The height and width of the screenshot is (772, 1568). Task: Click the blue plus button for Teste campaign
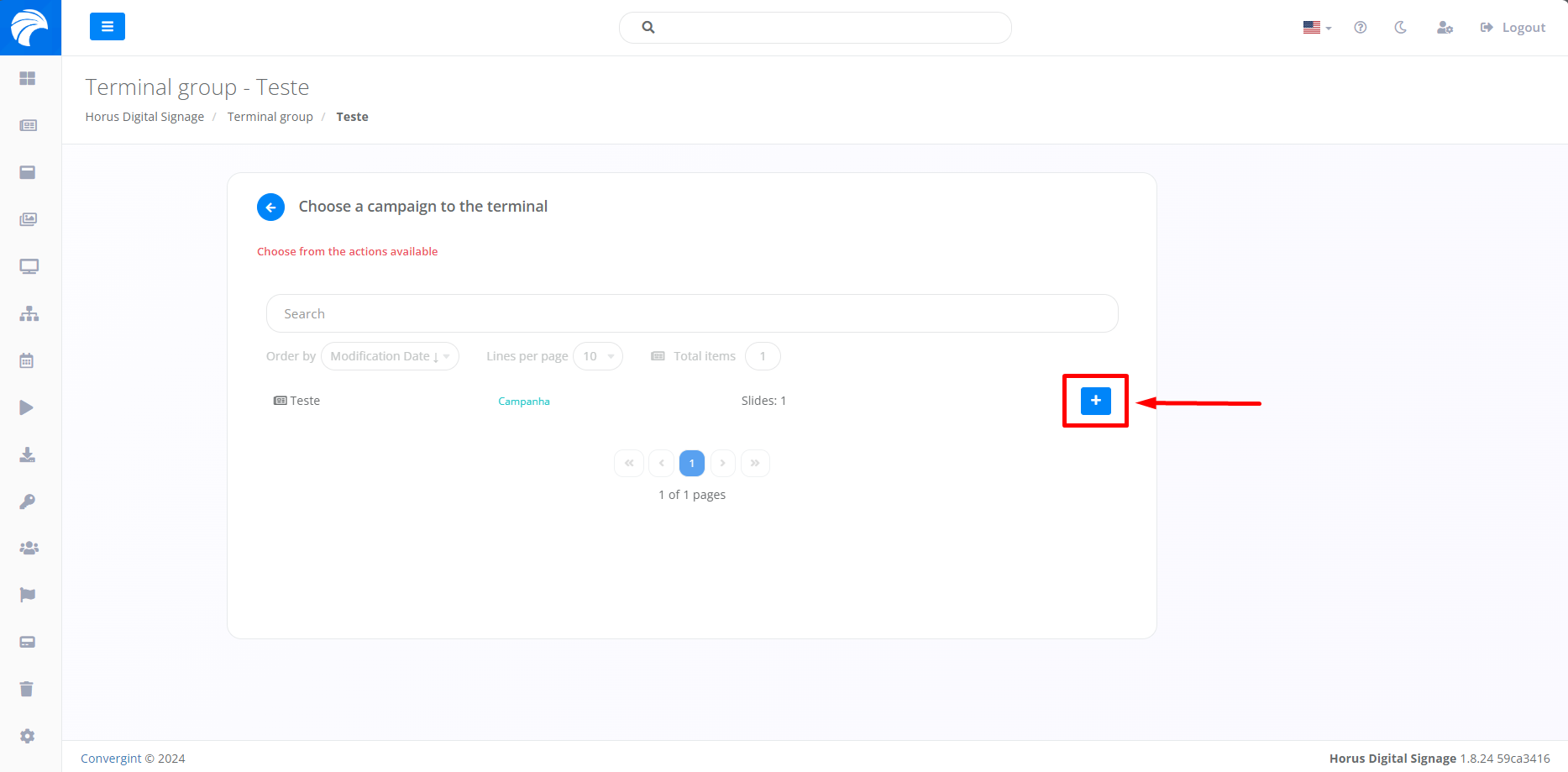(x=1095, y=401)
